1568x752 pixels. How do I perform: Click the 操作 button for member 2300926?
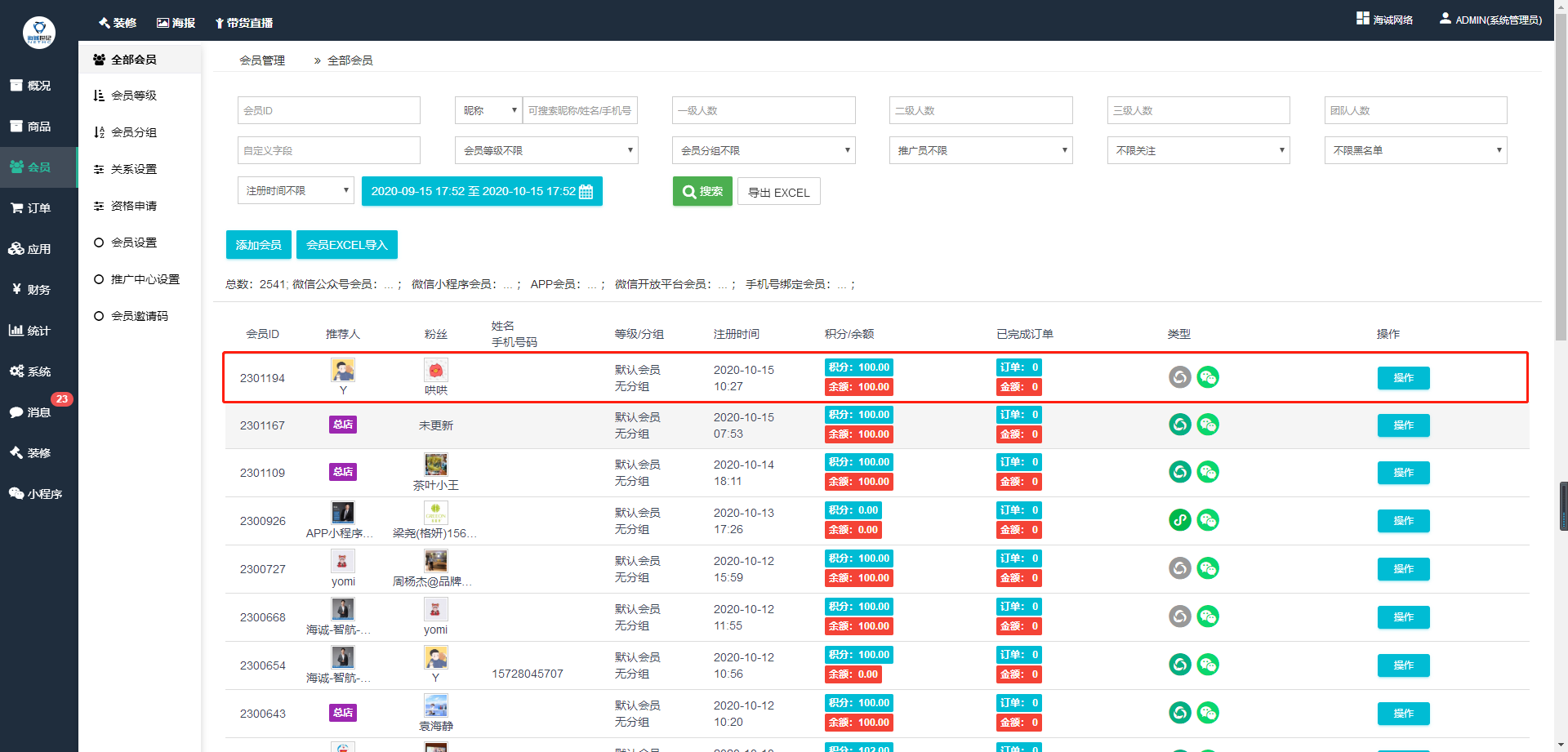coord(1402,521)
